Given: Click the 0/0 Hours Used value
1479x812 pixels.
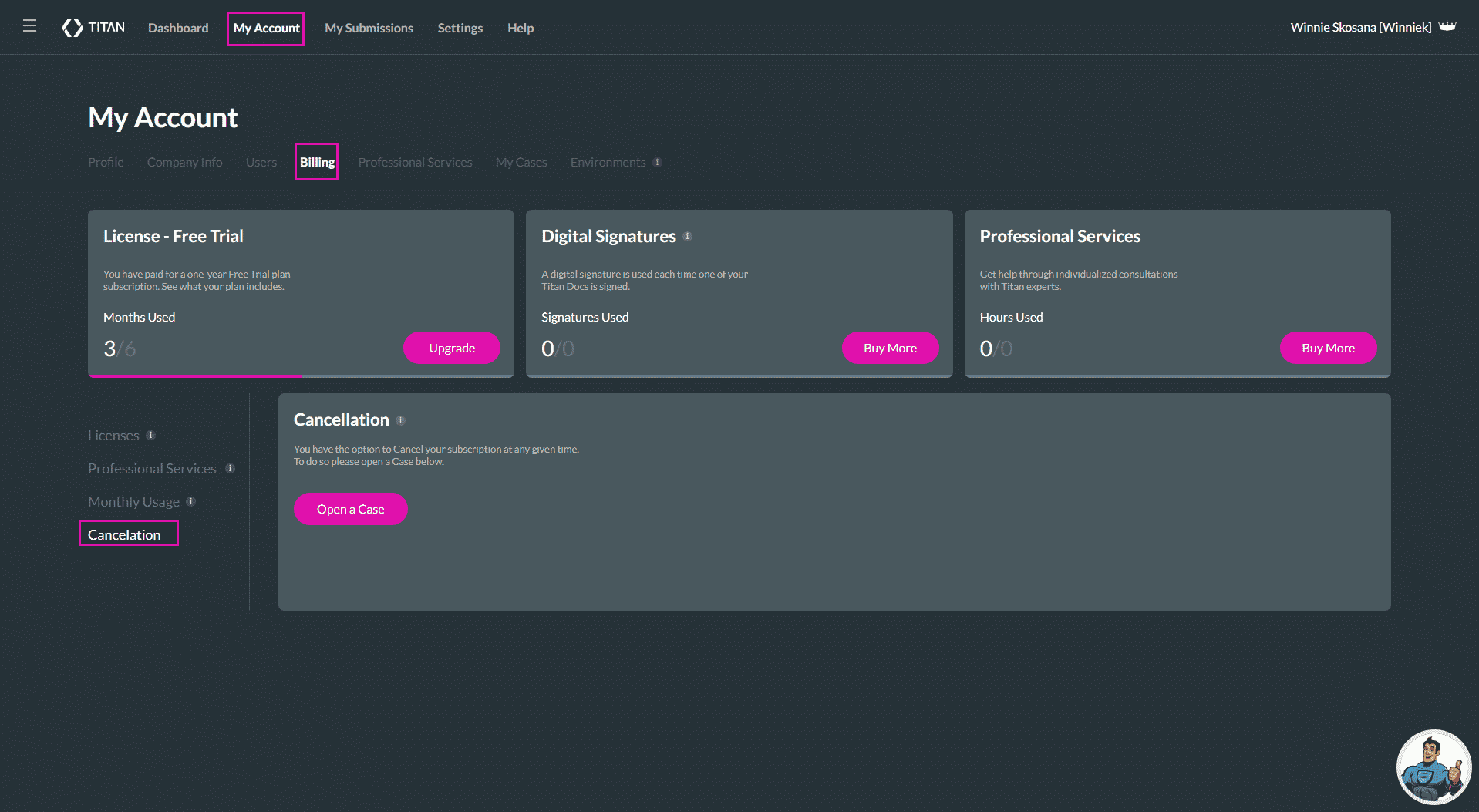Looking at the screenshot, I should pos(996,349).
